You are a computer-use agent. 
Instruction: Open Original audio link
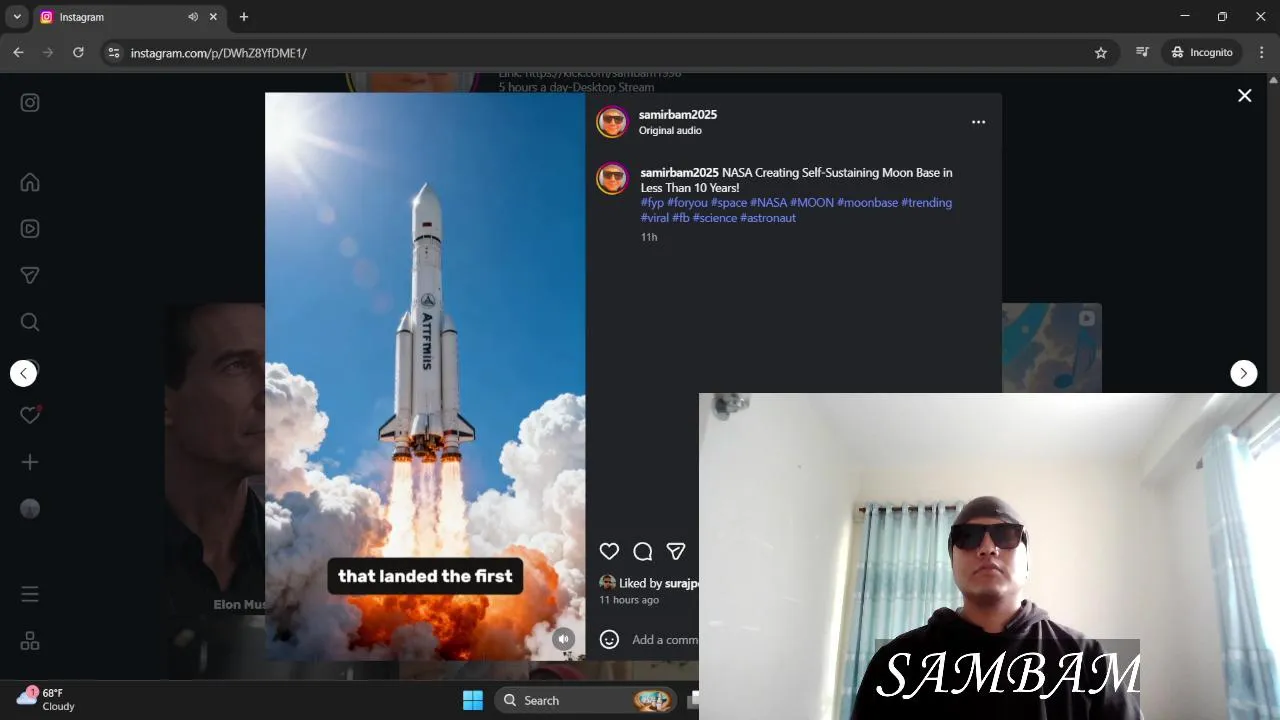pyautogui.click(x=670, y=131)
